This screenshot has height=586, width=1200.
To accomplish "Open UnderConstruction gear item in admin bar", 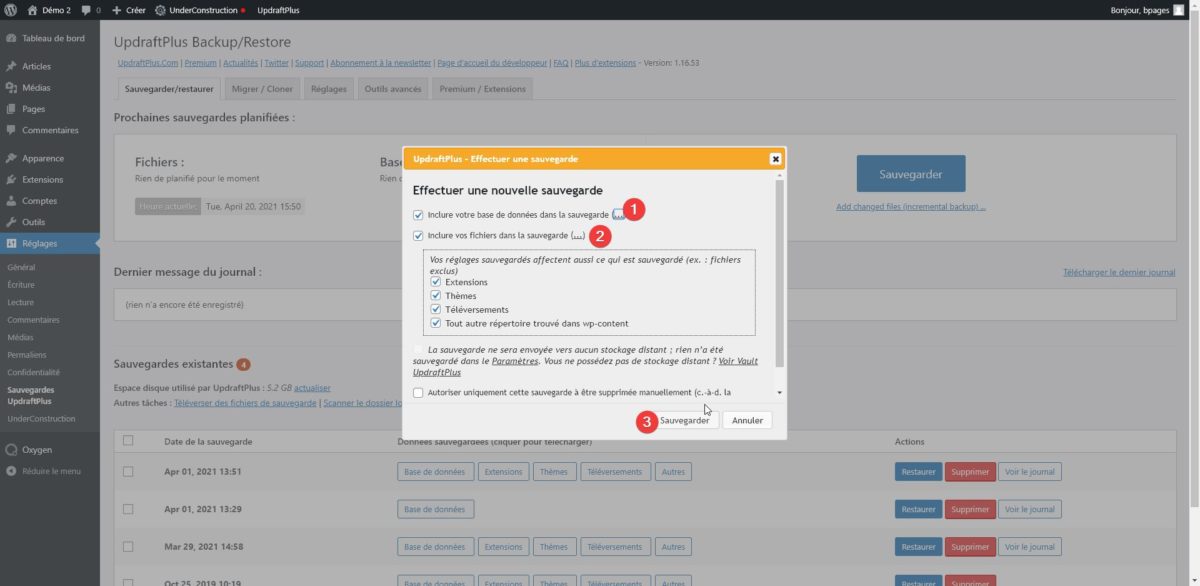I will tap(200, 10).
